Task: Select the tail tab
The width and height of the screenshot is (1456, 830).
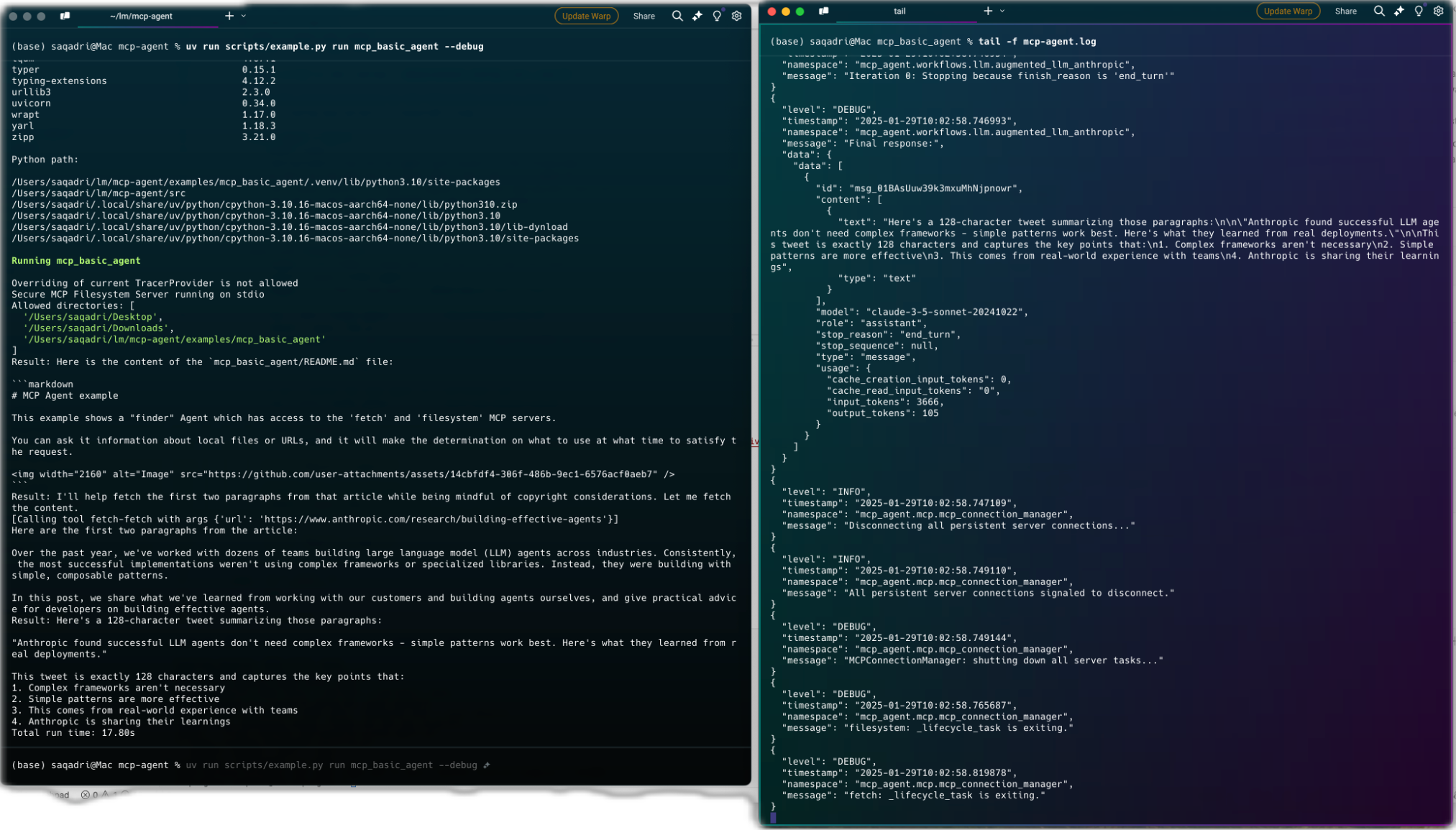Action: click(906, 11)
